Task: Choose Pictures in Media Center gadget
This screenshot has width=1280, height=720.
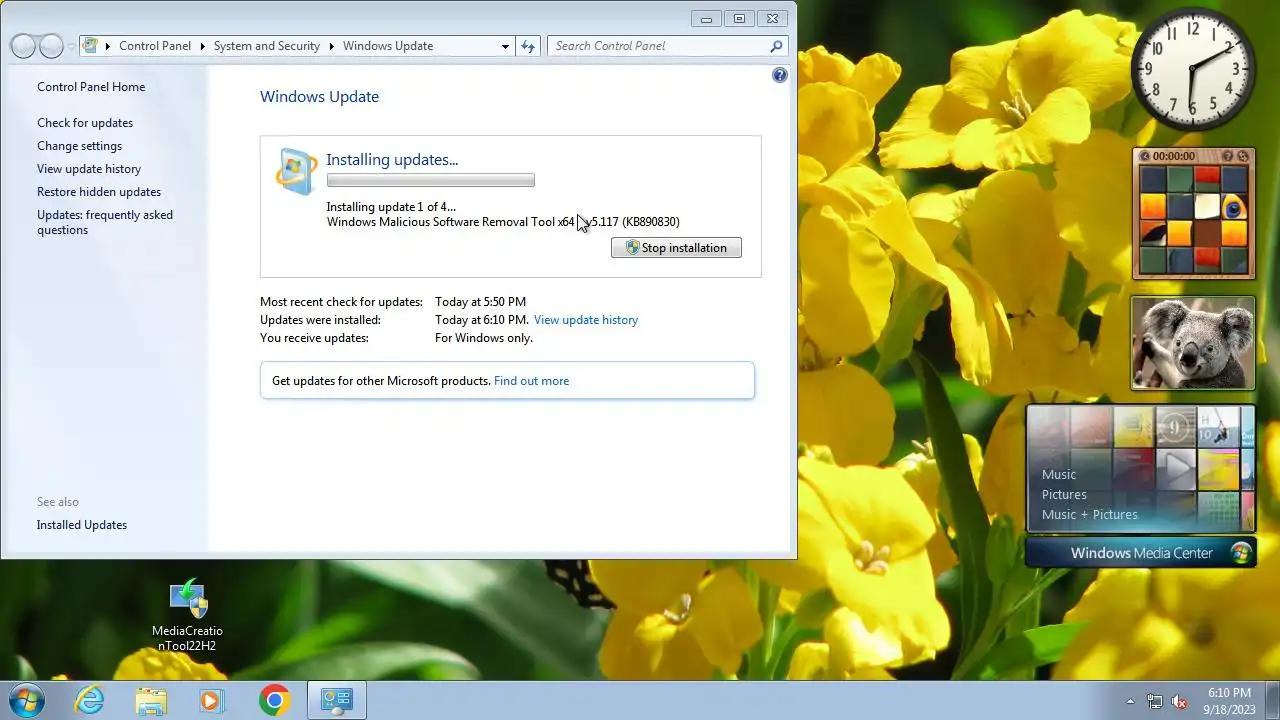Action: click(x=1064, y=494)
